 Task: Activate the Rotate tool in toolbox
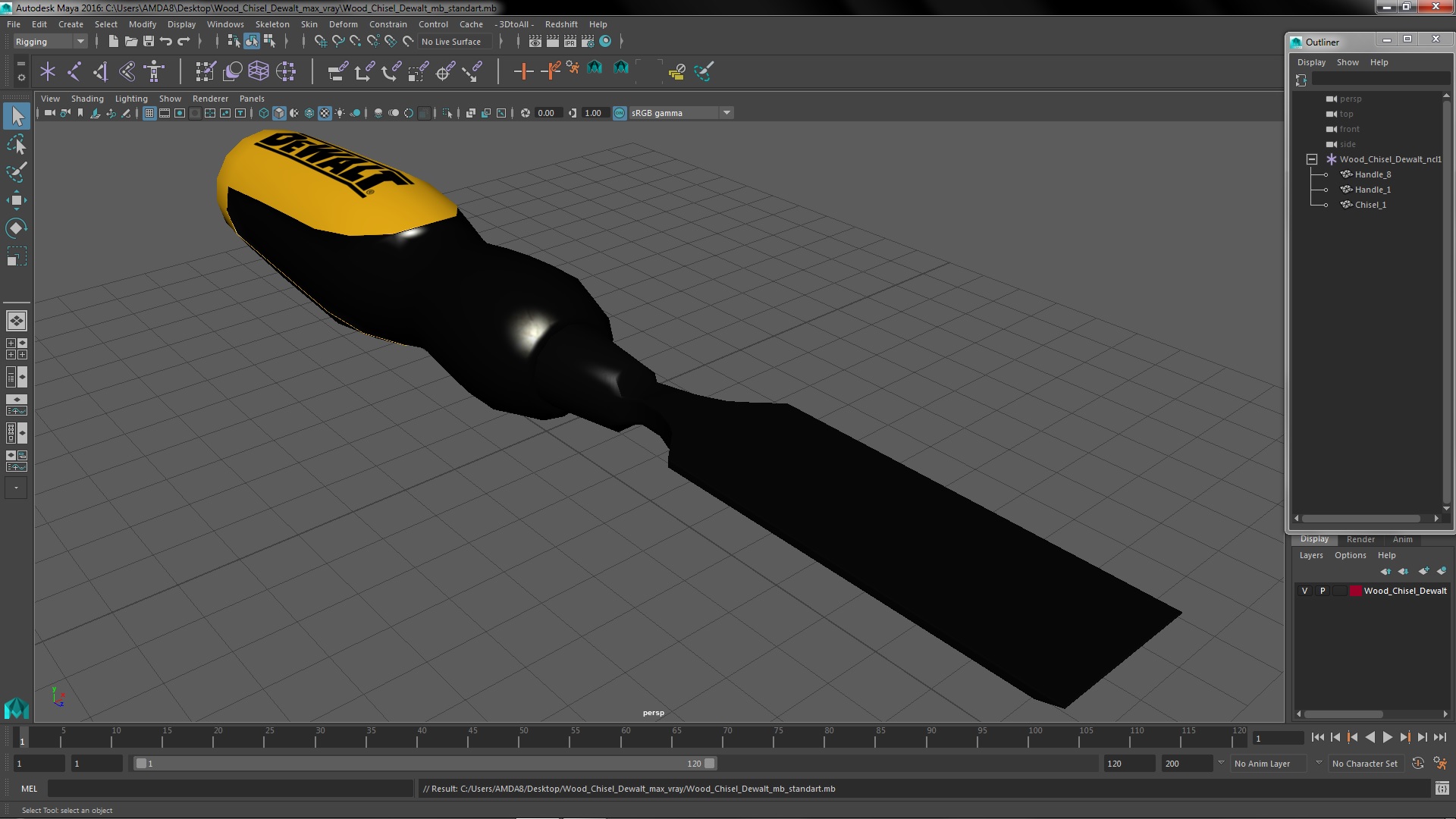(16, 228)
